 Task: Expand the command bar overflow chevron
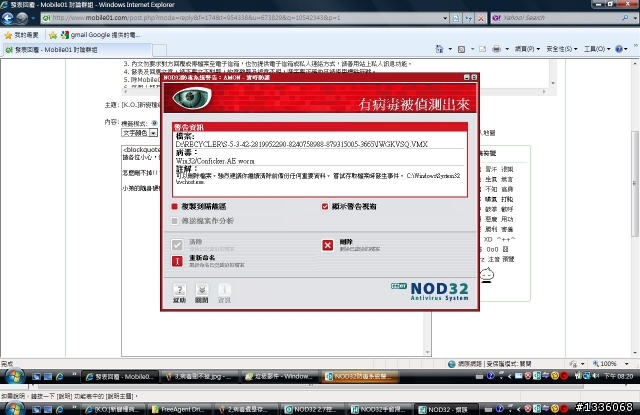coord(635,46)
